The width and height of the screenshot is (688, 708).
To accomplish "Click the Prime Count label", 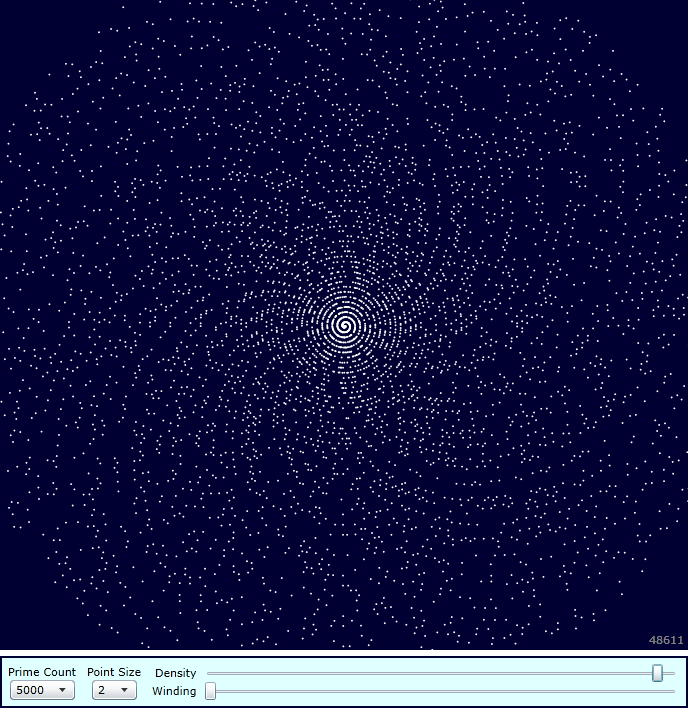I will pyautogui.click(x=42, y=672).
